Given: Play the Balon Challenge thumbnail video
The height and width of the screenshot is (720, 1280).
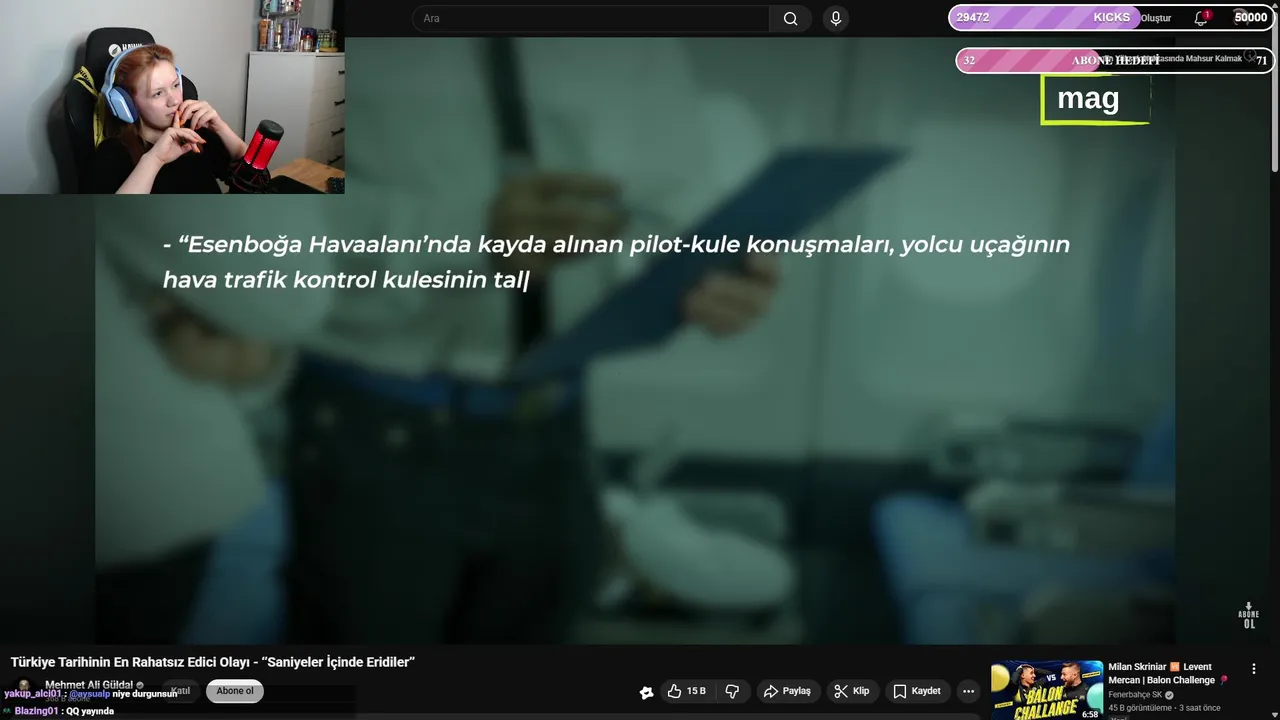Looking at the screenshot, I should coord(1046,690).
